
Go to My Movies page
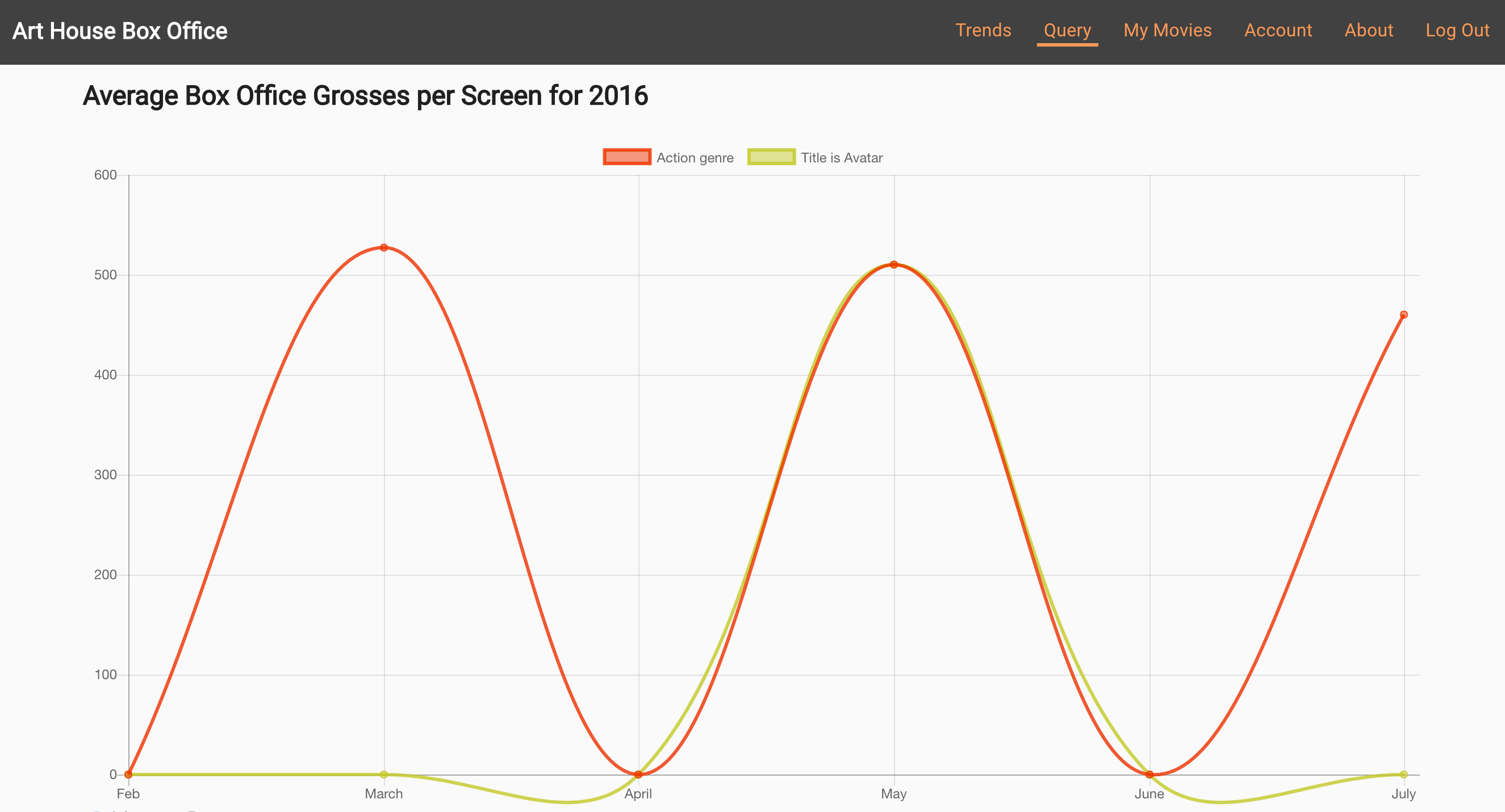[x=1167, y=30]
